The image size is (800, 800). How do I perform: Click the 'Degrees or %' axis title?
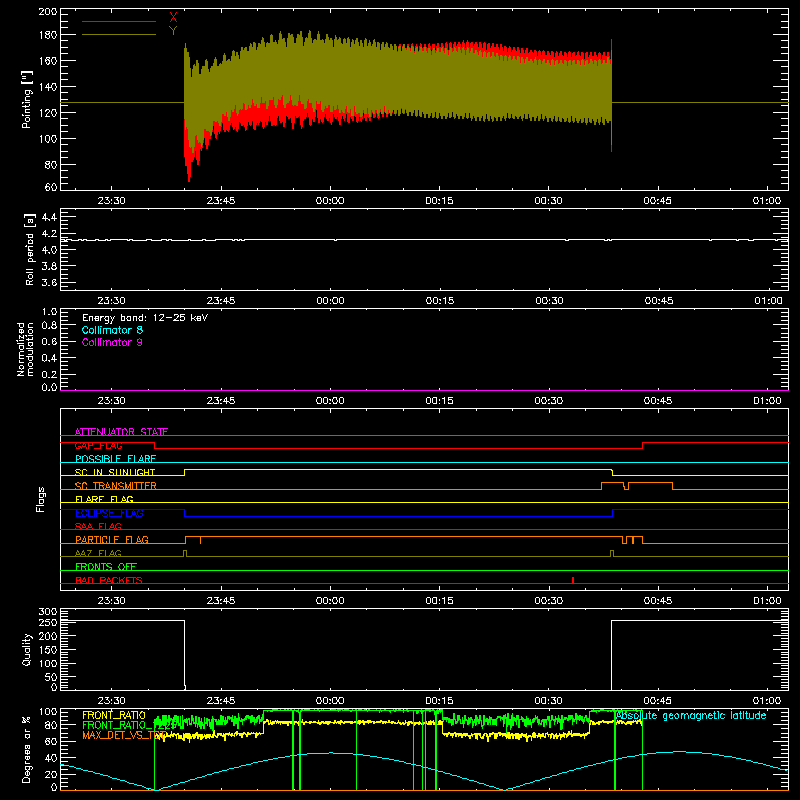click(x=27, y=749)
